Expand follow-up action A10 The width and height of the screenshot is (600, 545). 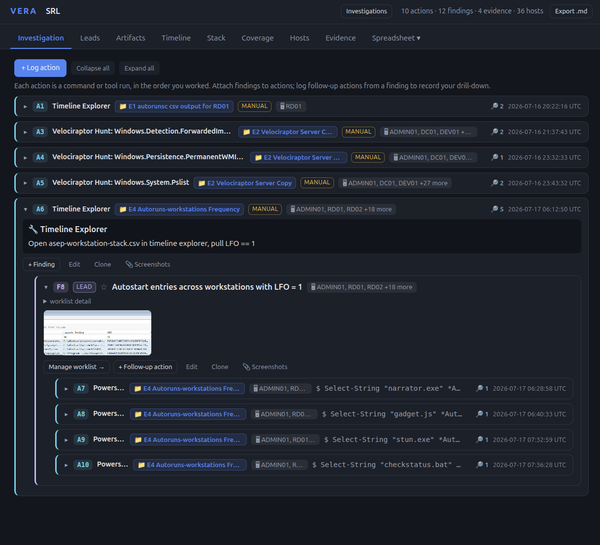tap(66, 465)
